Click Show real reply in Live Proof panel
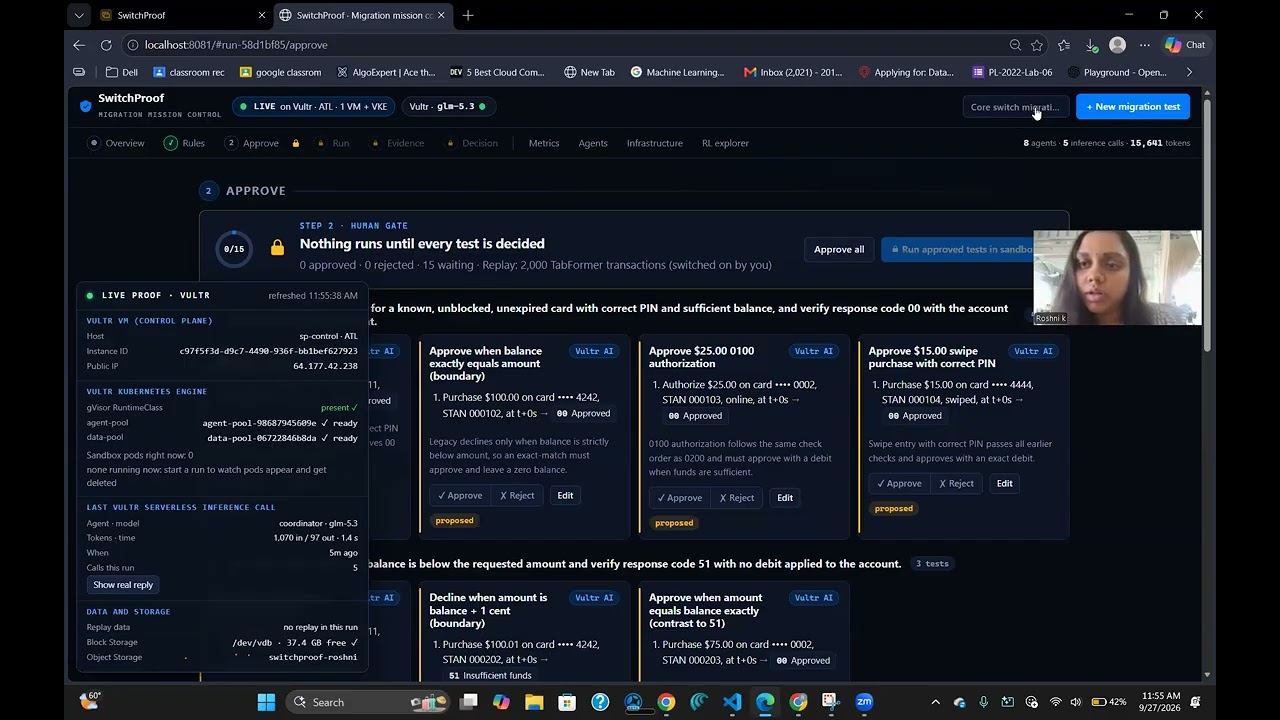 point(123,585)
